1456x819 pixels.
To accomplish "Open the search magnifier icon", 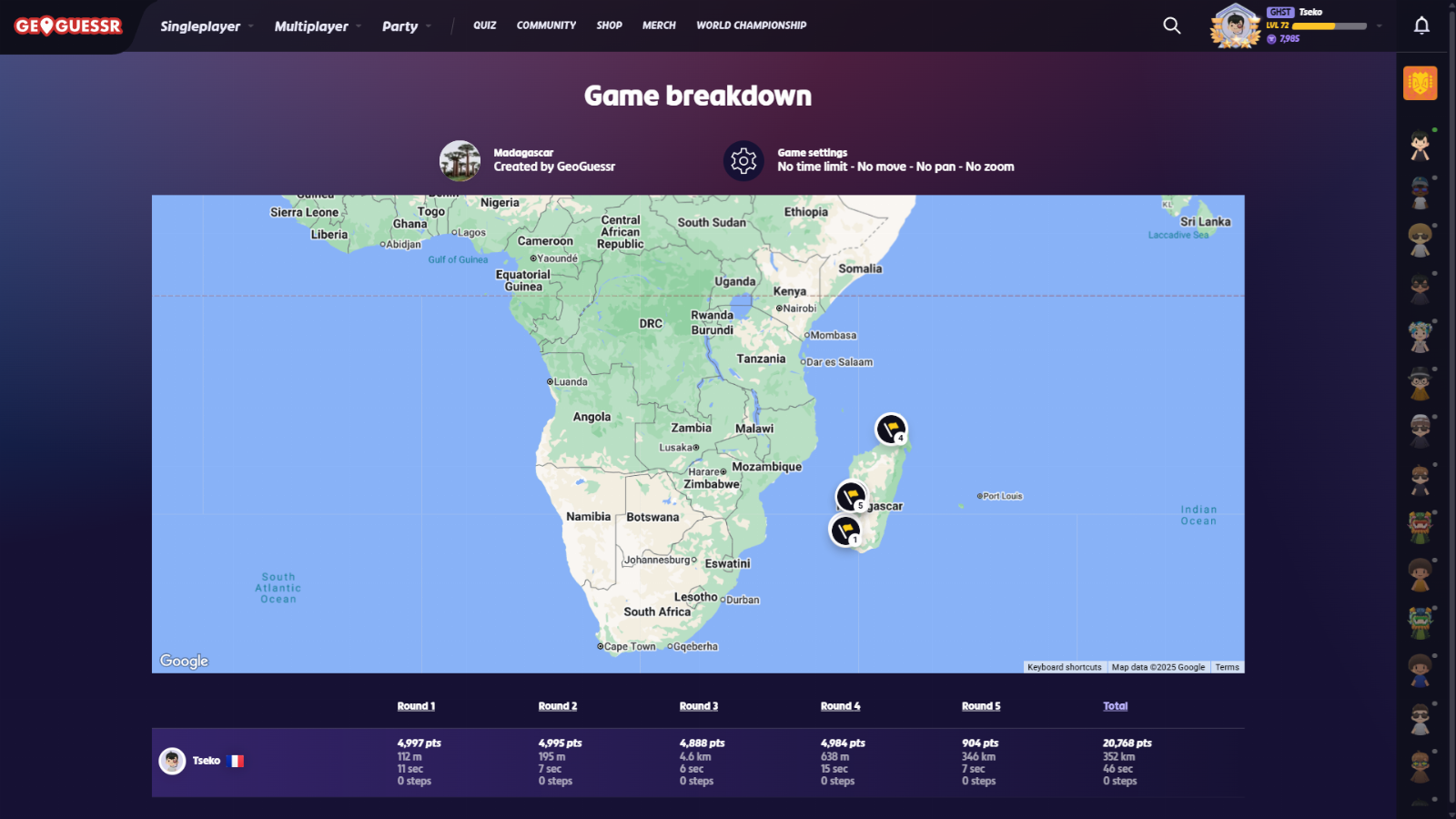I will tap(1172, 25).
